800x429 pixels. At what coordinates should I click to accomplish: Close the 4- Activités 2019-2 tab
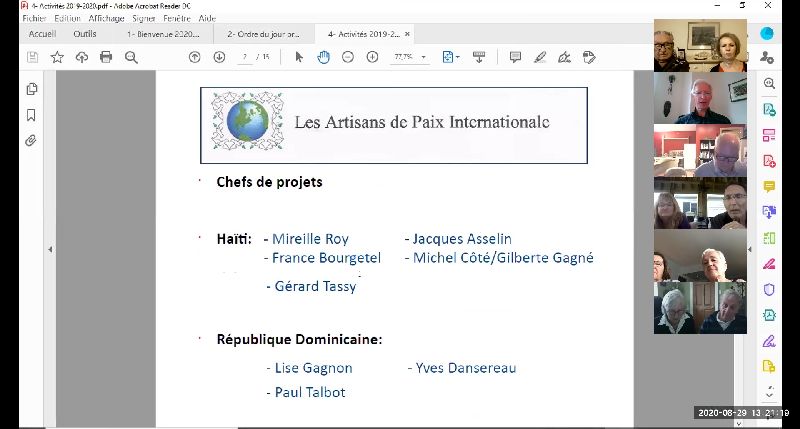point(407,34)
